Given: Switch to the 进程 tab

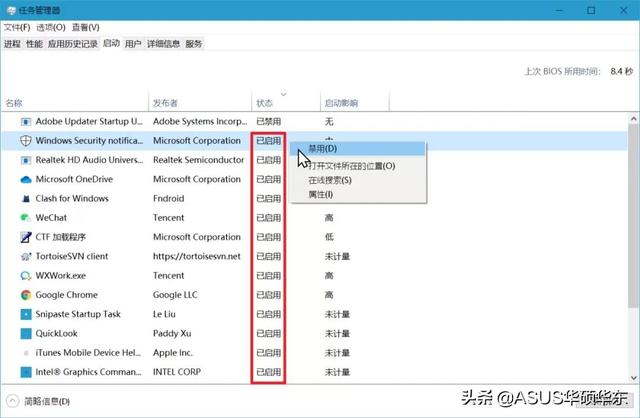Looking at the screenshot, I should pyautogui.click(x=12, y=44).
